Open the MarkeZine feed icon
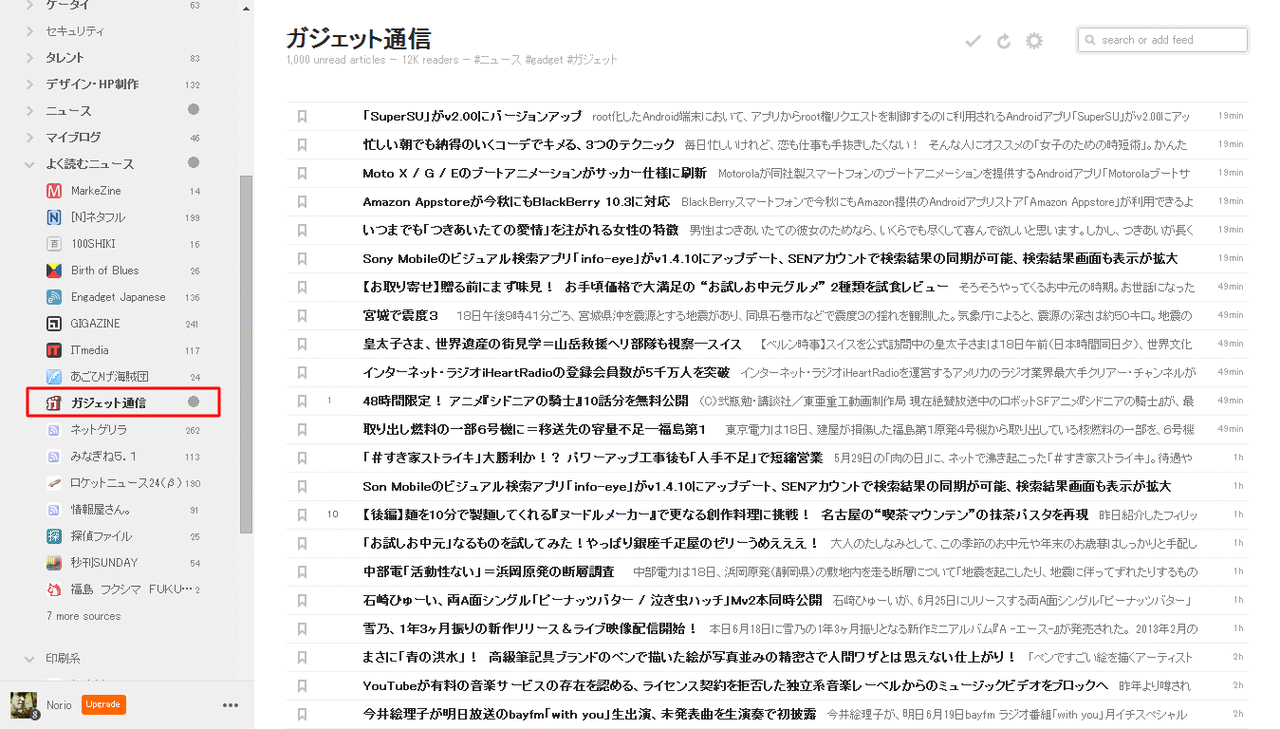This screenshot has width=1280, height=729. 54,191
